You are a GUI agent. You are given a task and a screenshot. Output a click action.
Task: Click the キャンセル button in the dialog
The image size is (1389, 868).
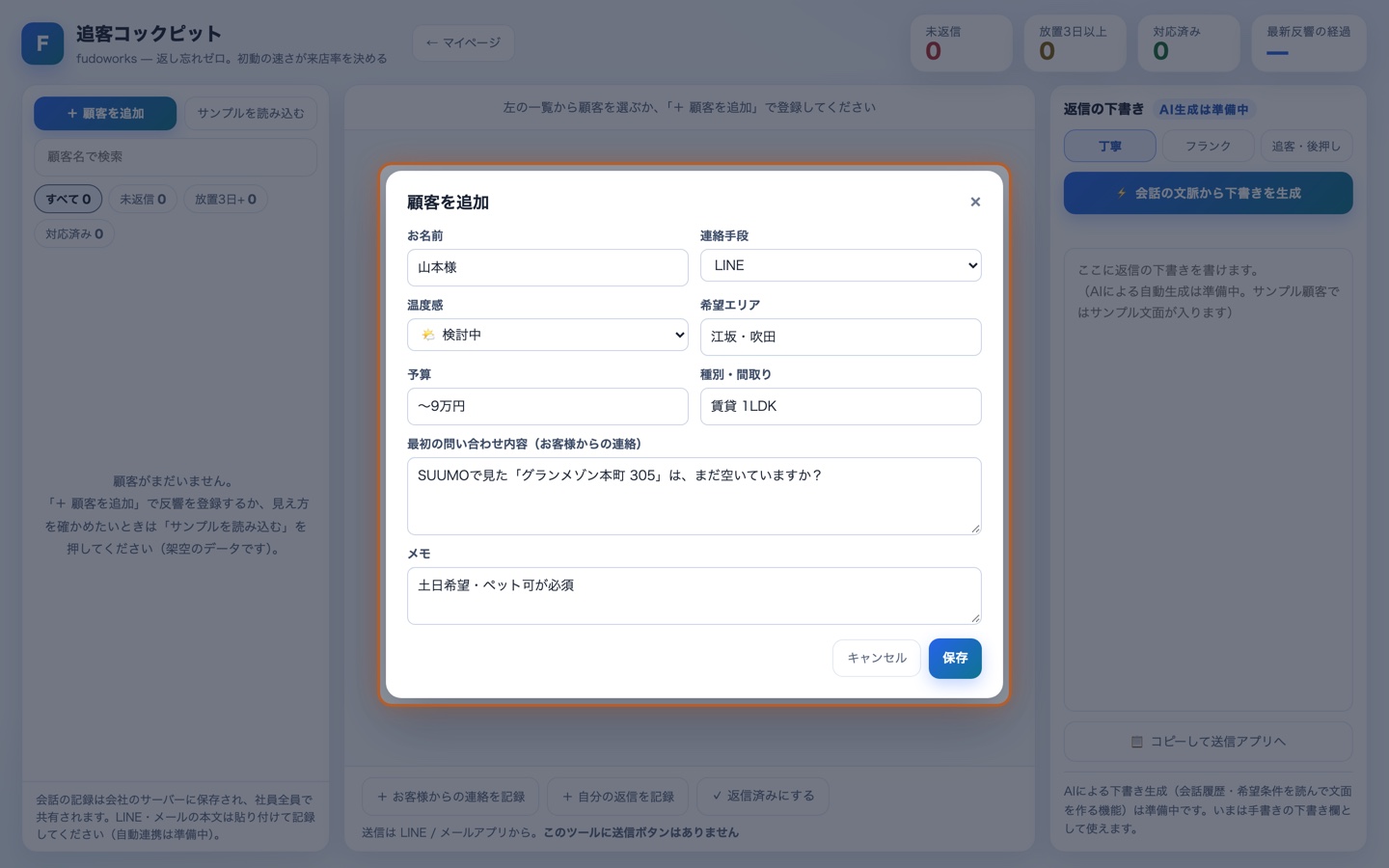(x=876, y=658)
